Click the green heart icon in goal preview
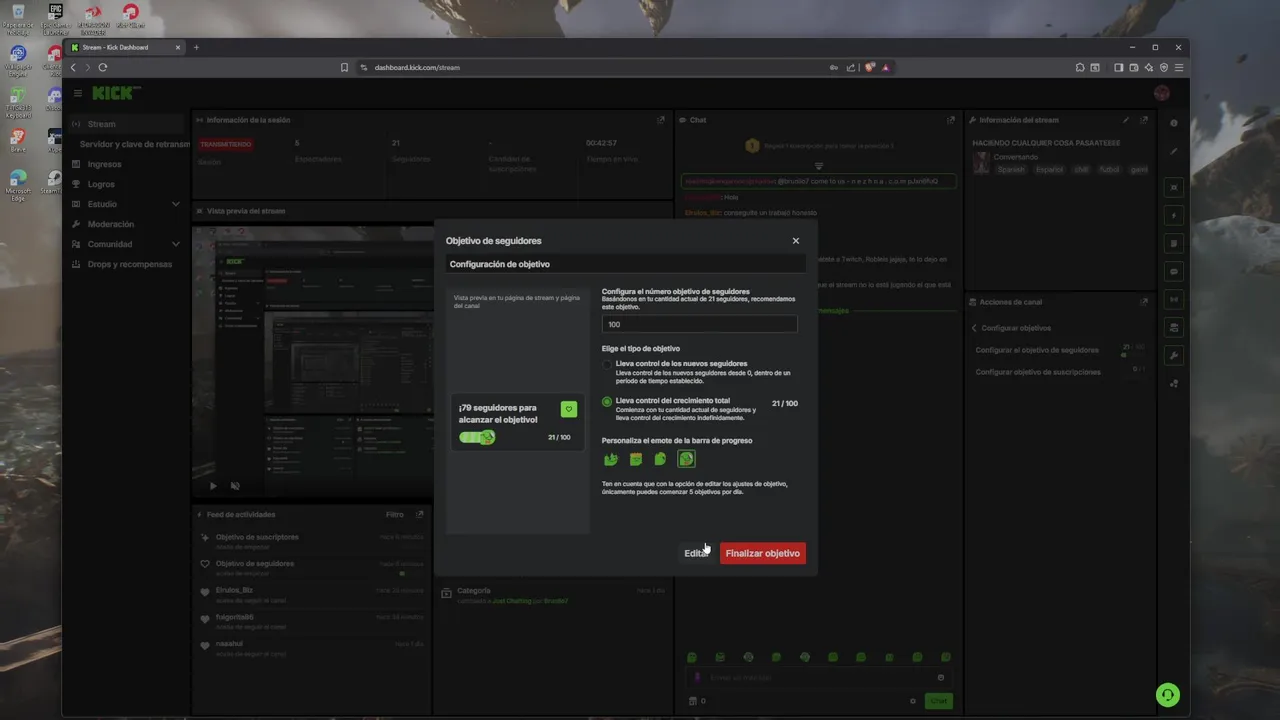 [x=569, y=409]
